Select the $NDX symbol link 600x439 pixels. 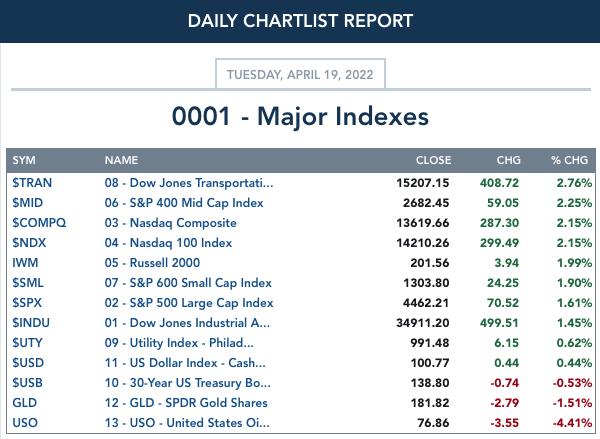pyautogui.click(x=29, y=243)
